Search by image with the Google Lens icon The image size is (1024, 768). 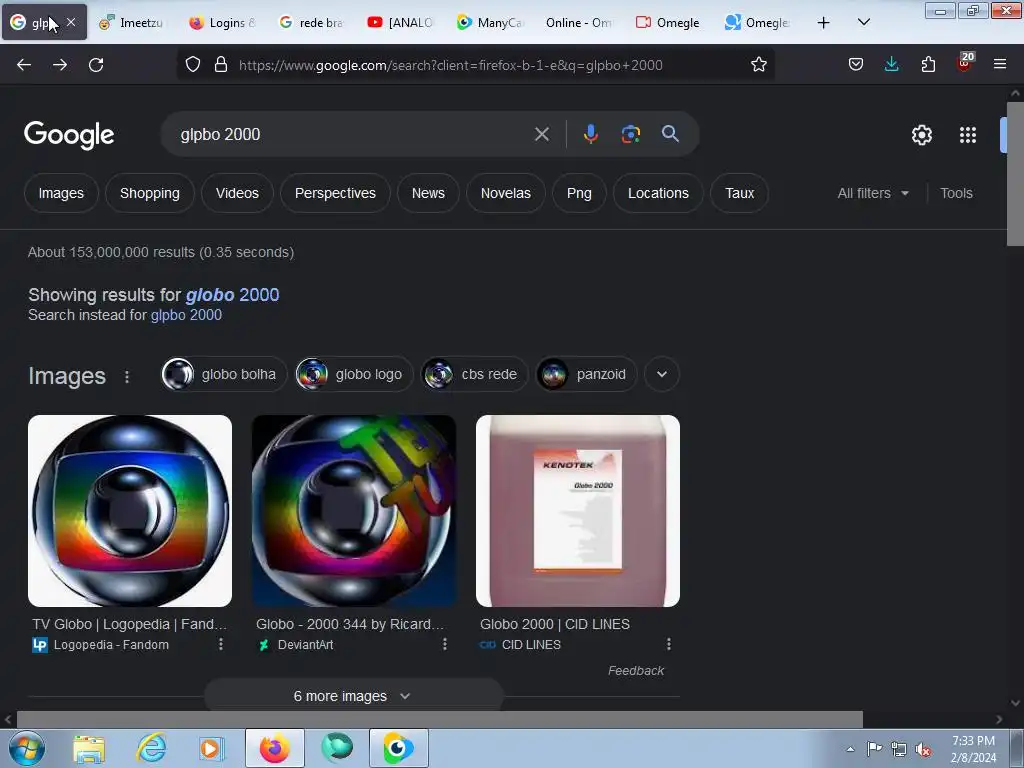630,135
